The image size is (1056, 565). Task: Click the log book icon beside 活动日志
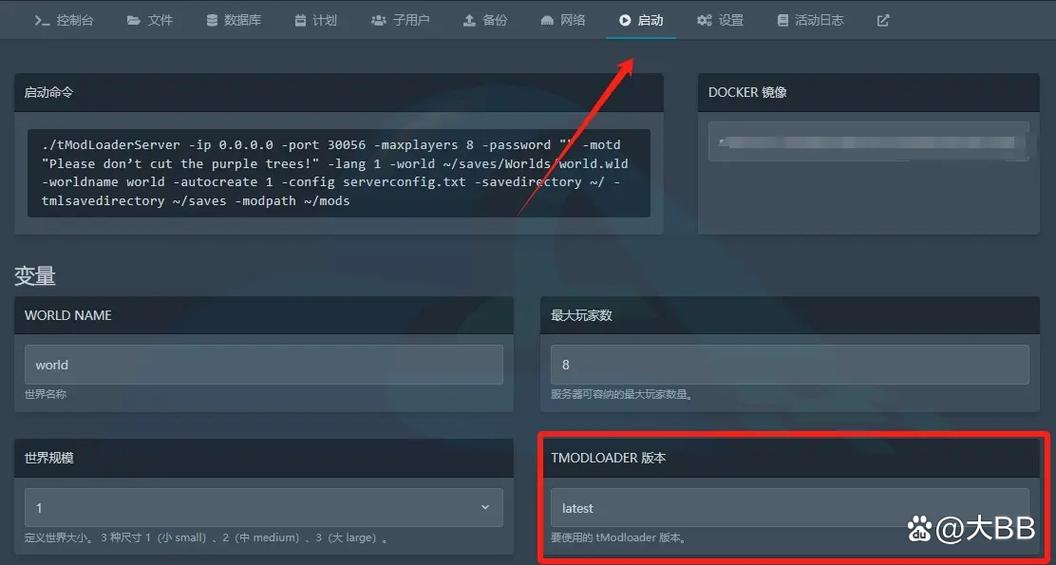click(783, 20)
